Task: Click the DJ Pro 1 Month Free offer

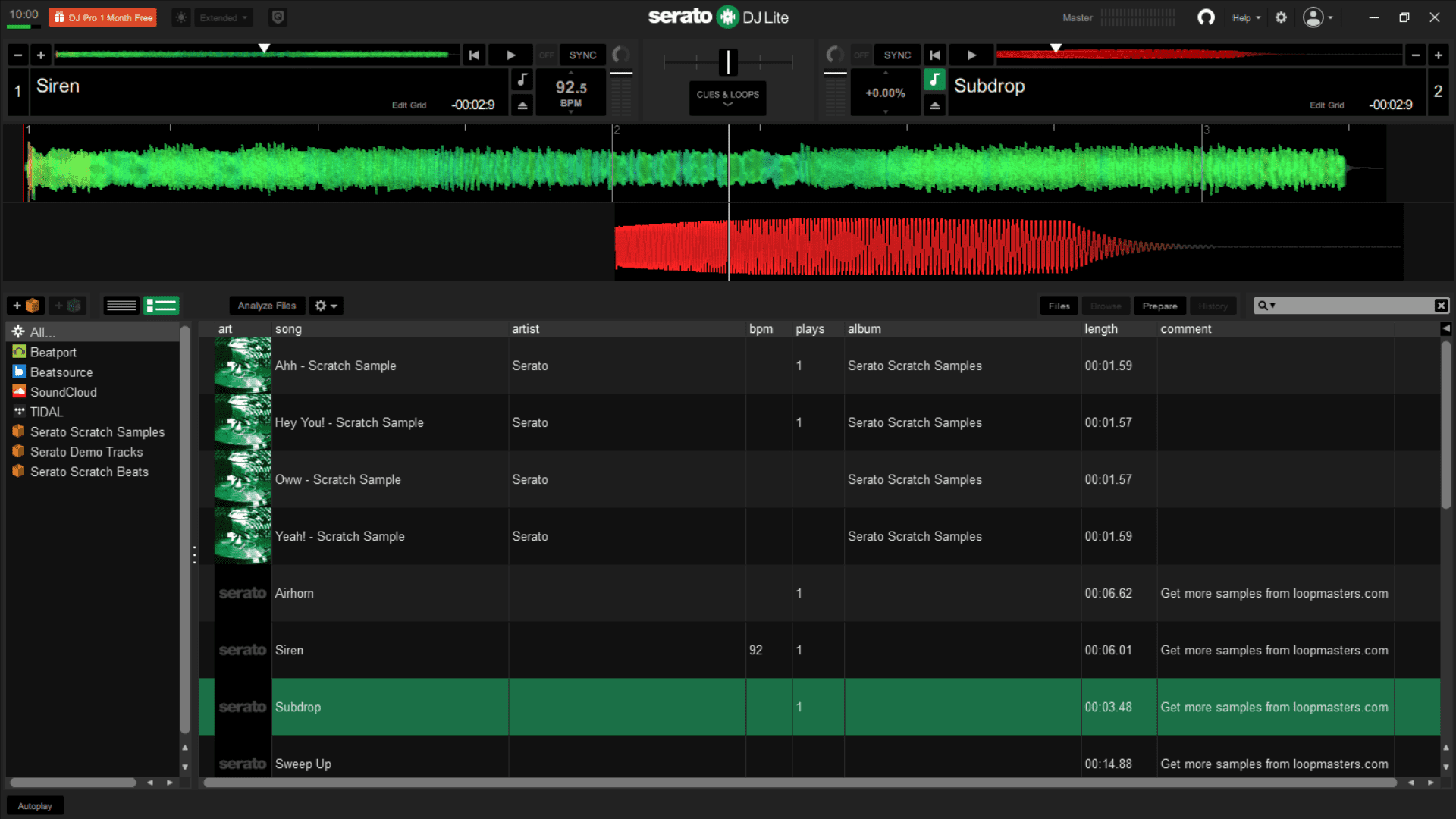Action: (103, 17)
